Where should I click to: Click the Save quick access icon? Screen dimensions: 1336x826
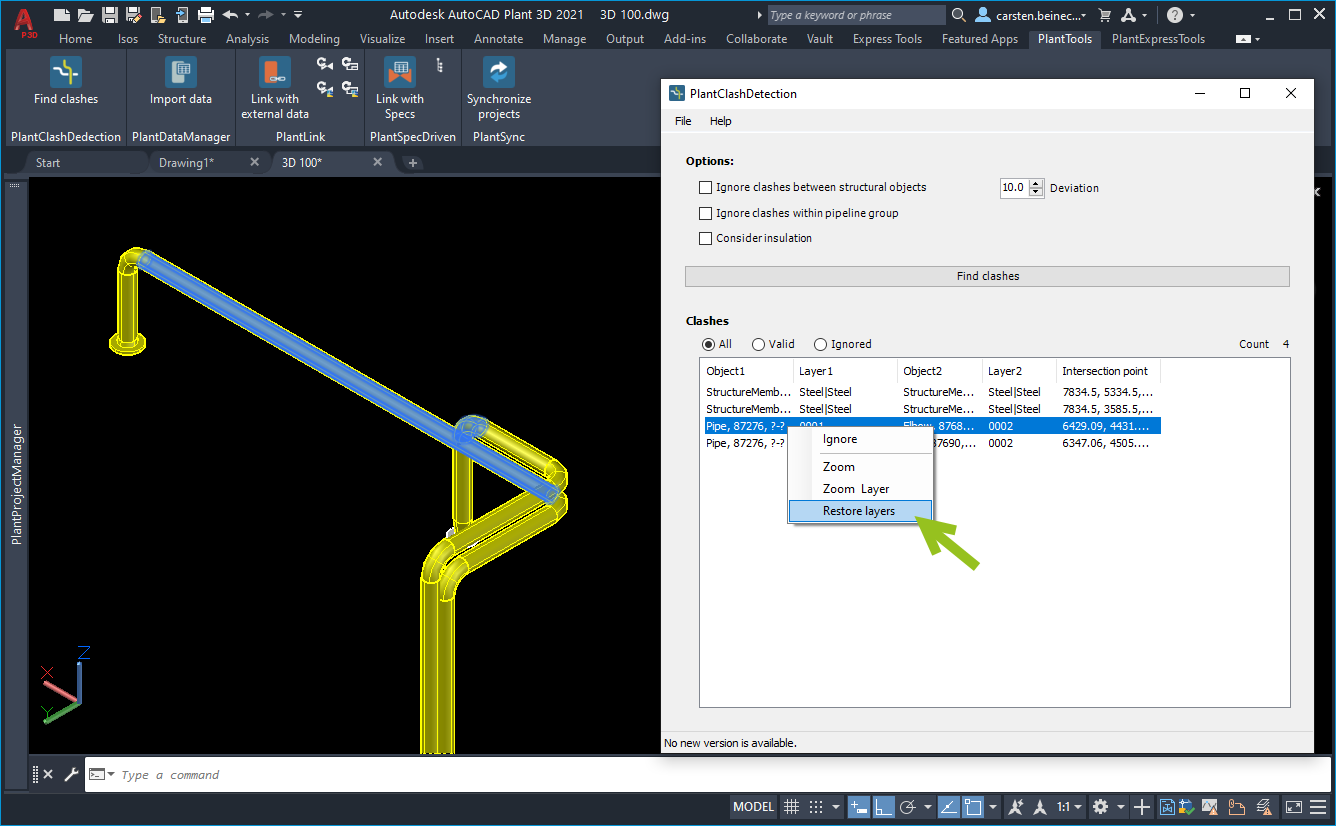click(x=110, y=14)
